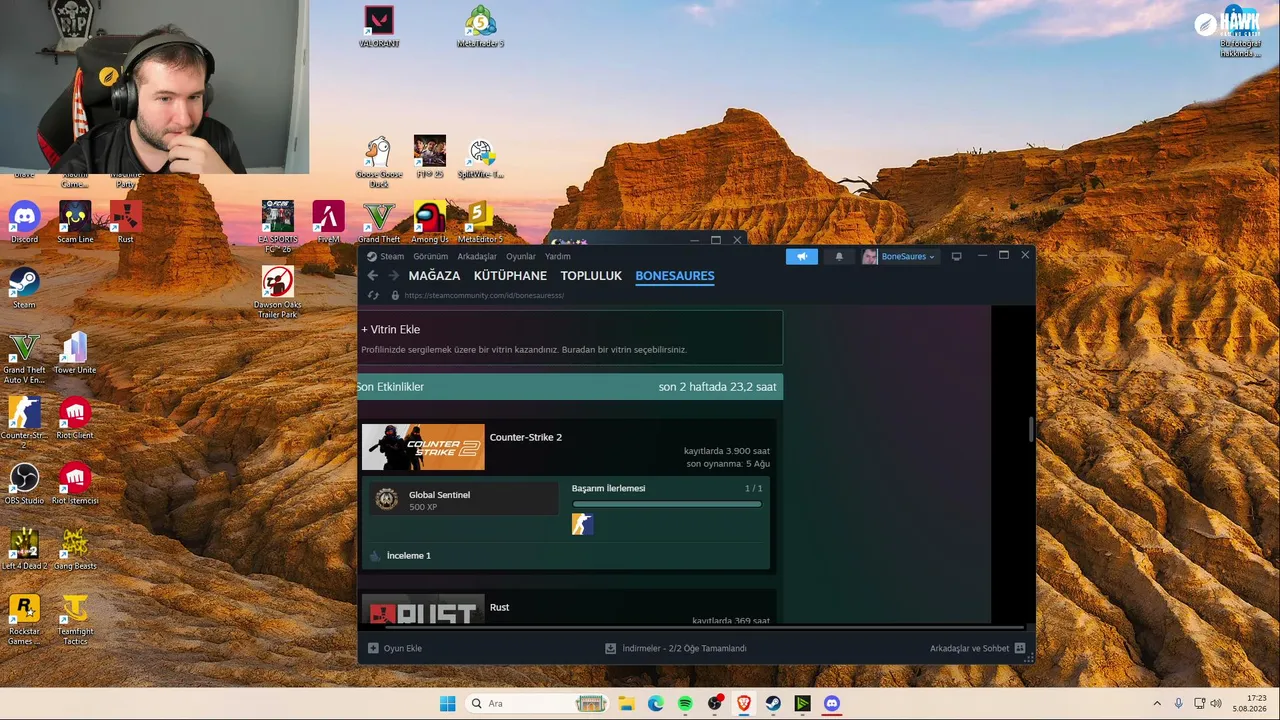This screenshot has width=1280, height=720.
Task: Open the Oyunlar menu
Action: [521, 257]
